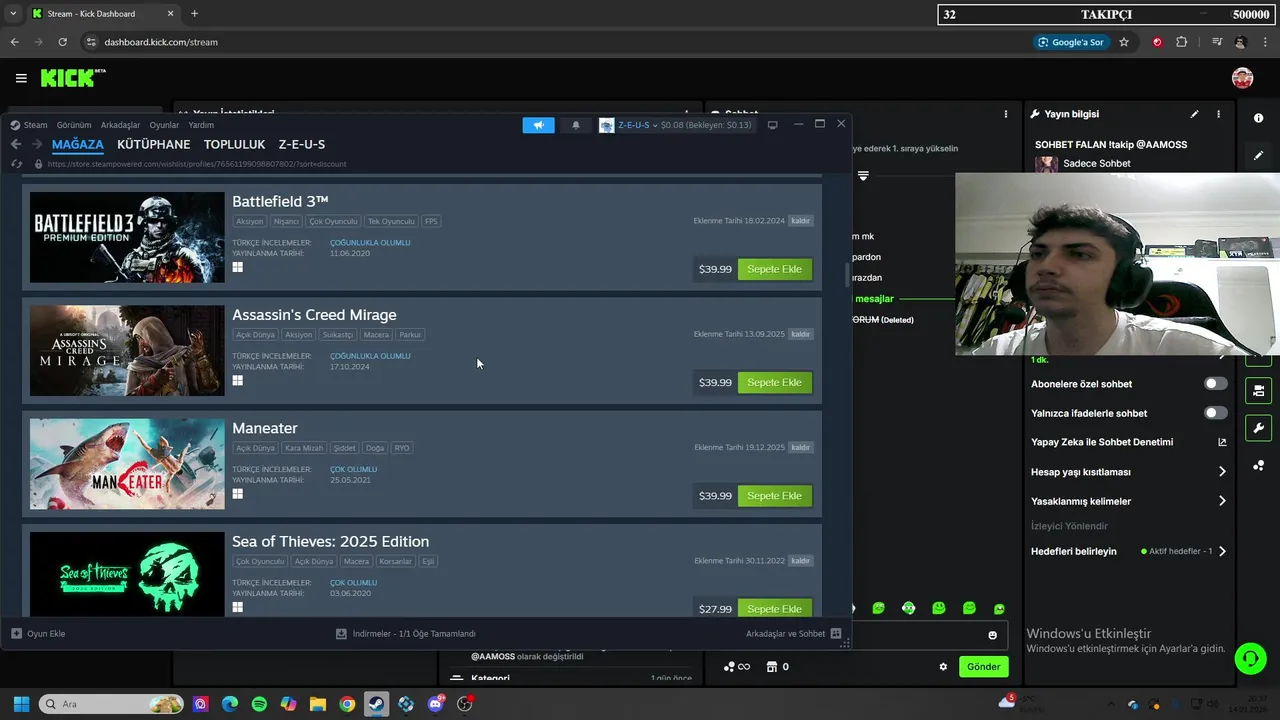Click Korsanlar tag on Sea of Thieves
1280x720 pixels.
click(395, 561)
